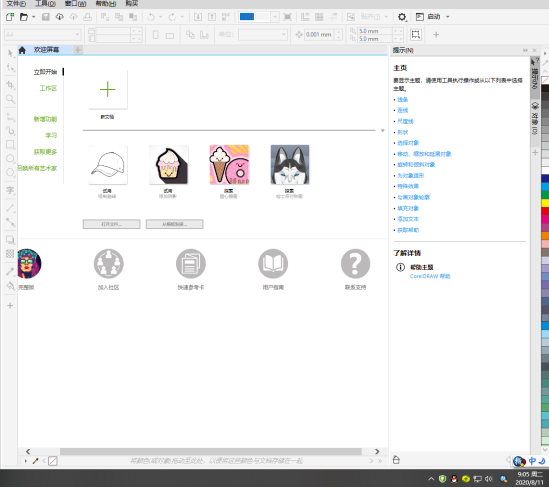Open the 获取更多 welcome section
The image size is (549, 488).
45,152
